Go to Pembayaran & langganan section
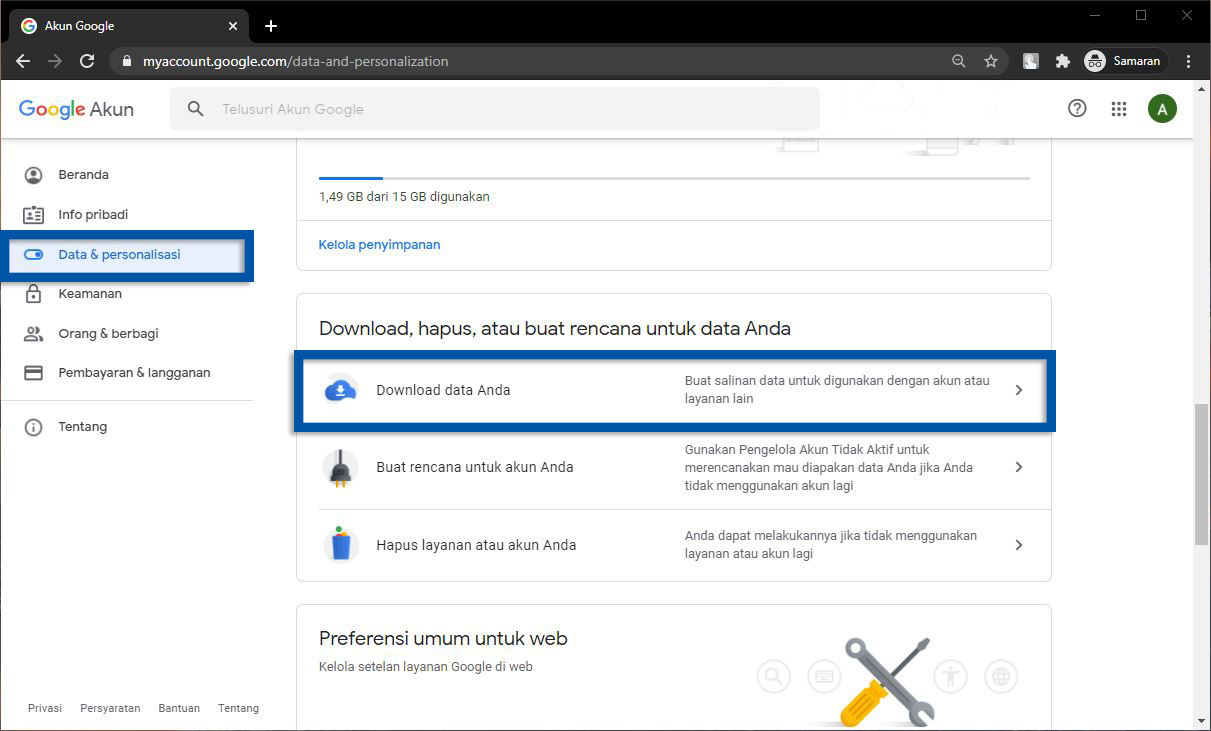1211x731 pixels. click(x=134, y=373)
